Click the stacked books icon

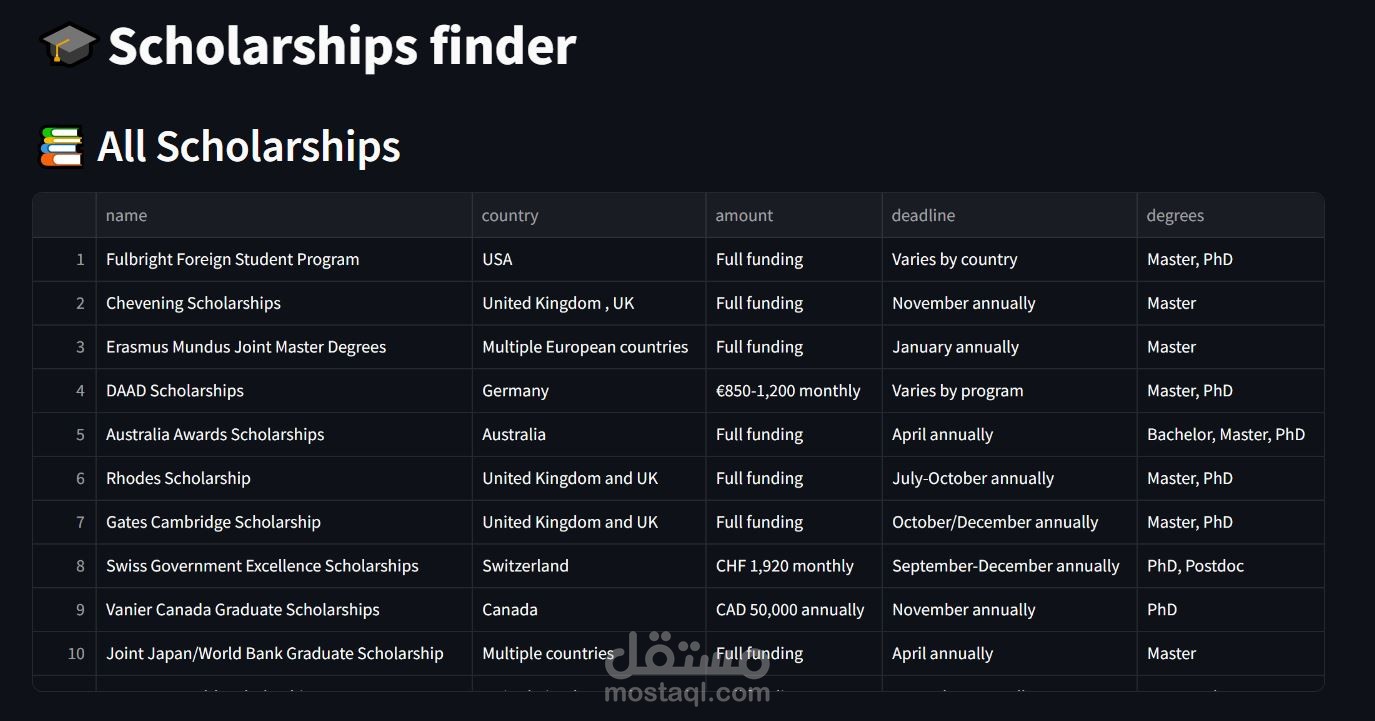[61, 146]
